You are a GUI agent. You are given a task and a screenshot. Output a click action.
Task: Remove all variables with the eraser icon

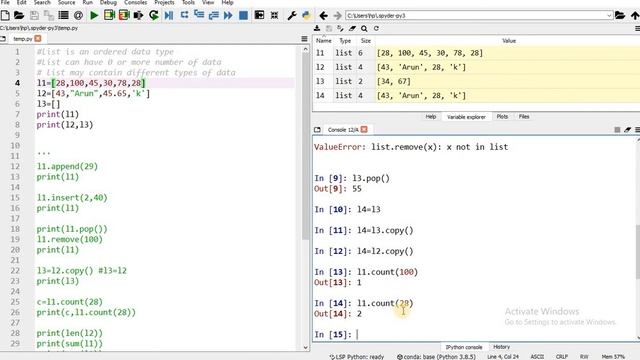(352, 29)
